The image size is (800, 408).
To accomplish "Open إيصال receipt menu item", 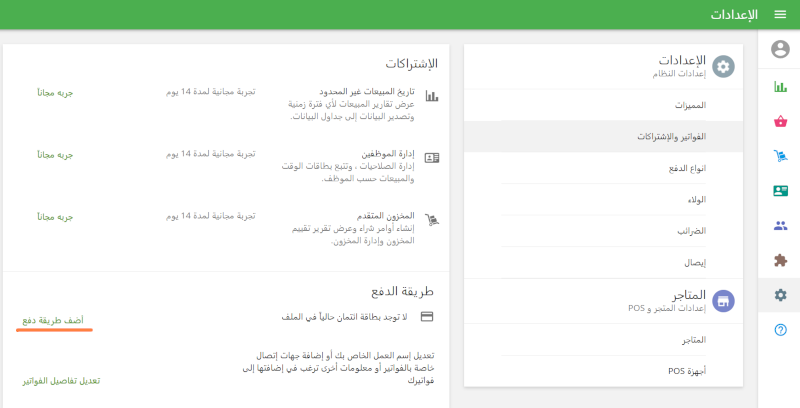I will point(603,263).
